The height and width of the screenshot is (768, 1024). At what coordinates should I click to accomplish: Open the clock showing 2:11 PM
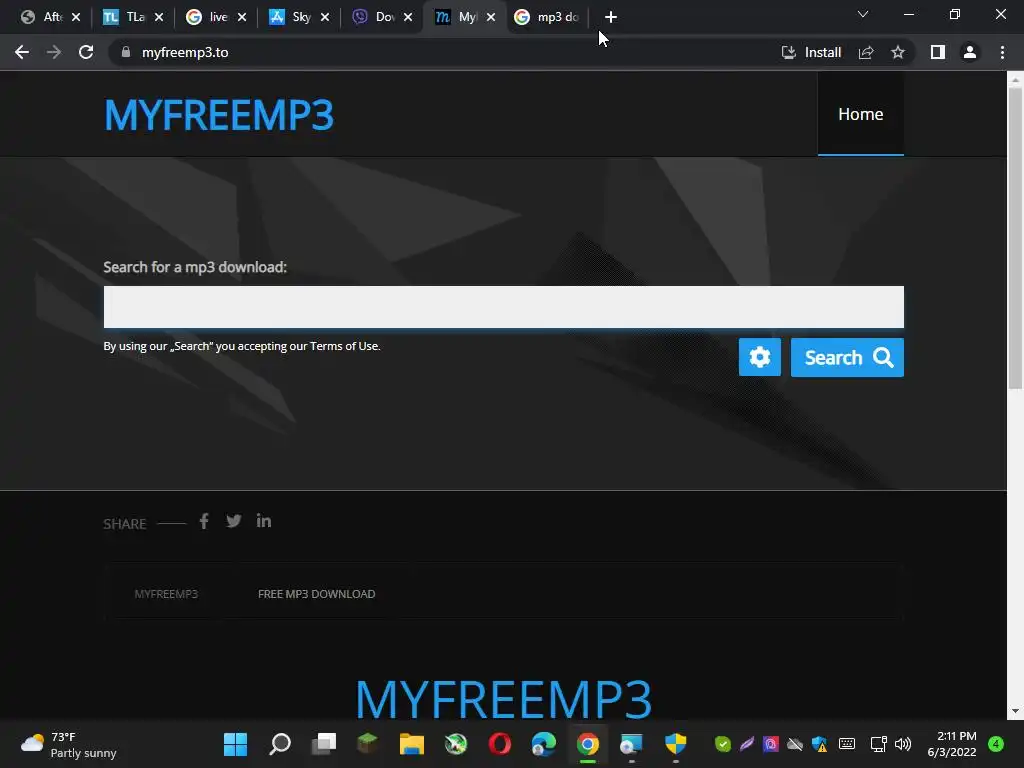click(952, 744)
